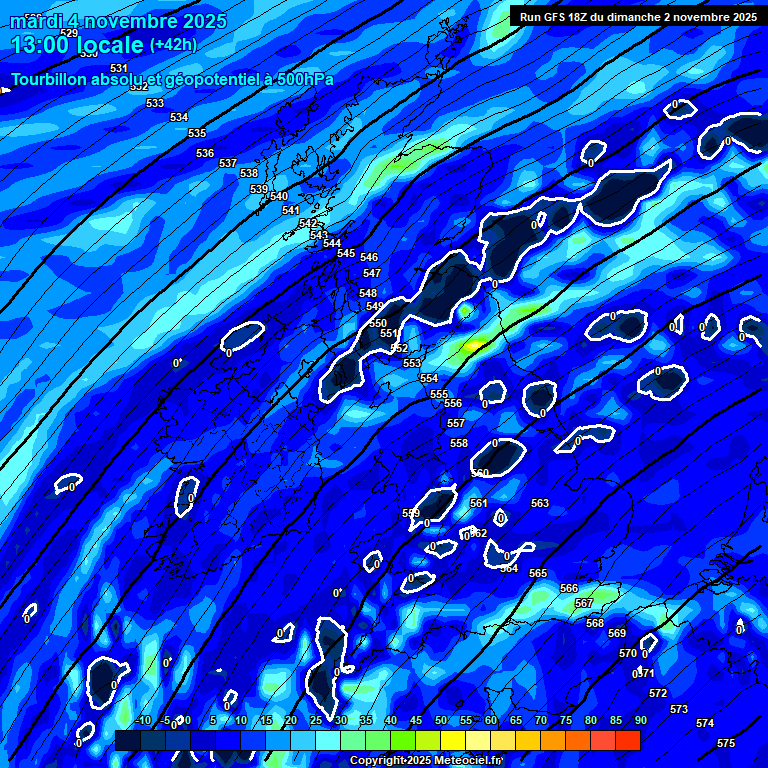Image resolution: width=768 pixels, height=768 pixels.
Task: Click the 536 geopotential contour label
Action: (x=205, y=153)
